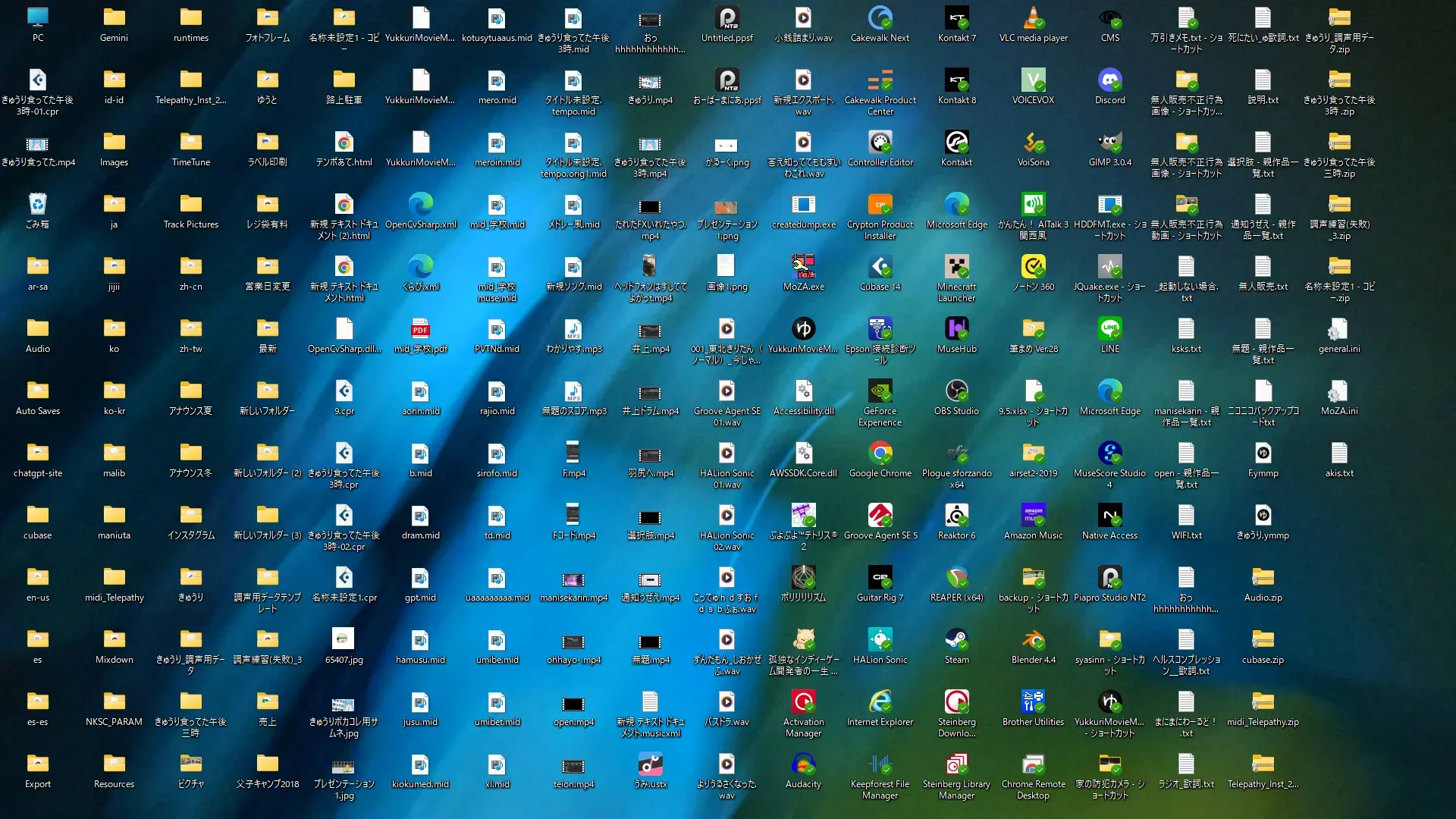Click the REAPER (x64) icon
The image size is (1456, 819).
(956, 578)
